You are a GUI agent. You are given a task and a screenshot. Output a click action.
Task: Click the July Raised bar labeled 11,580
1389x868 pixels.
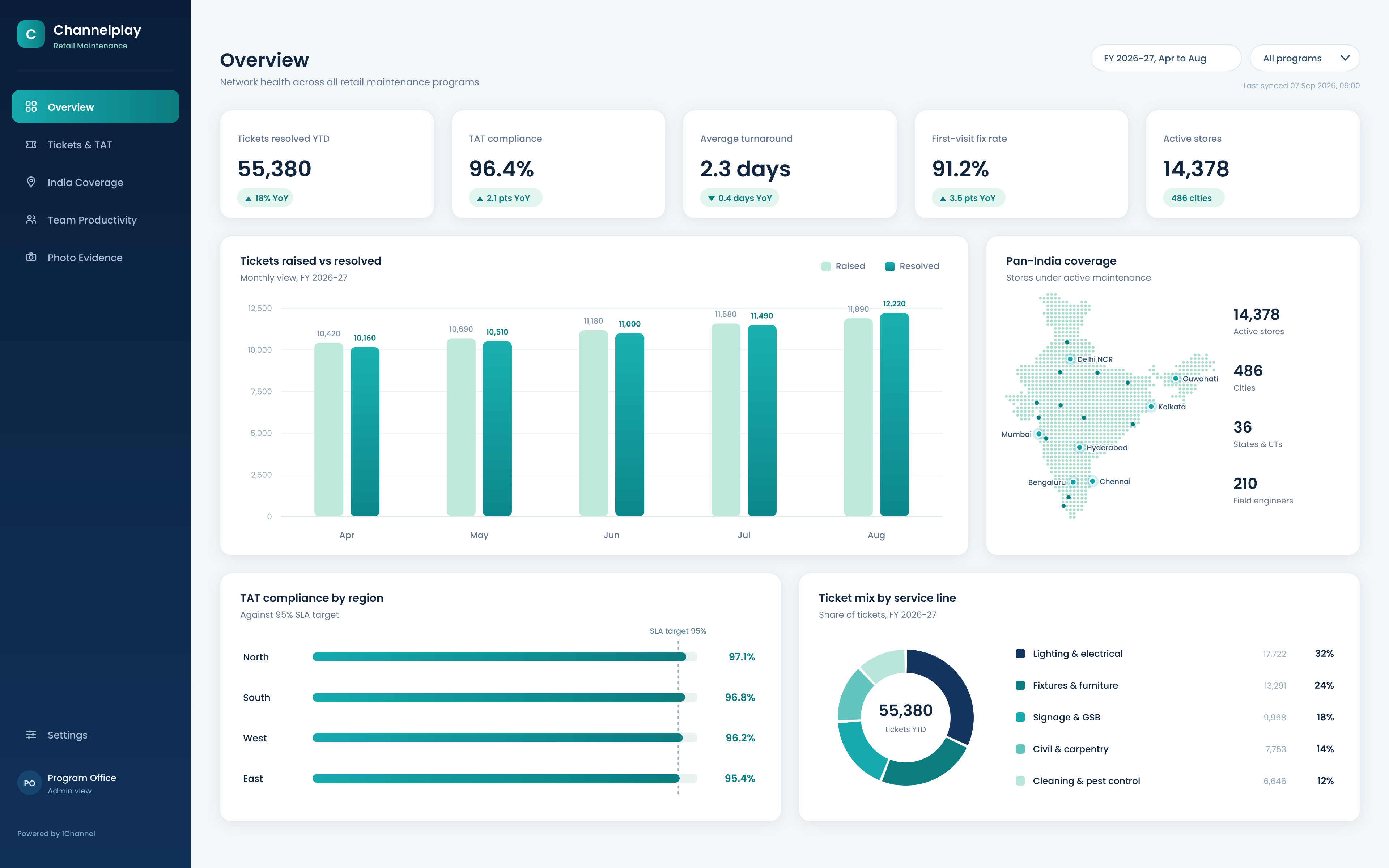726,420
